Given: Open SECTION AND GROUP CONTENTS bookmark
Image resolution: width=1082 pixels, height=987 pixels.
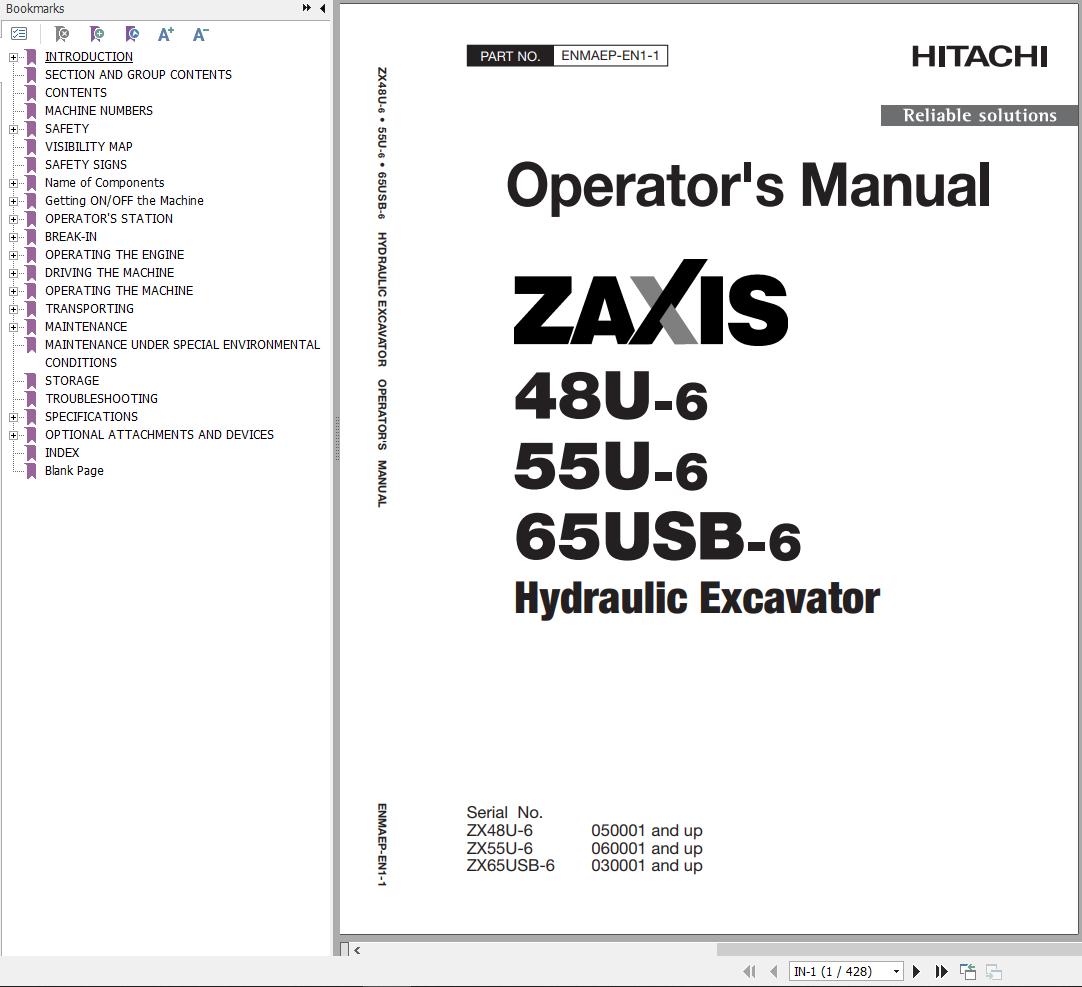Looking at the screenshot, I should 138,75.
